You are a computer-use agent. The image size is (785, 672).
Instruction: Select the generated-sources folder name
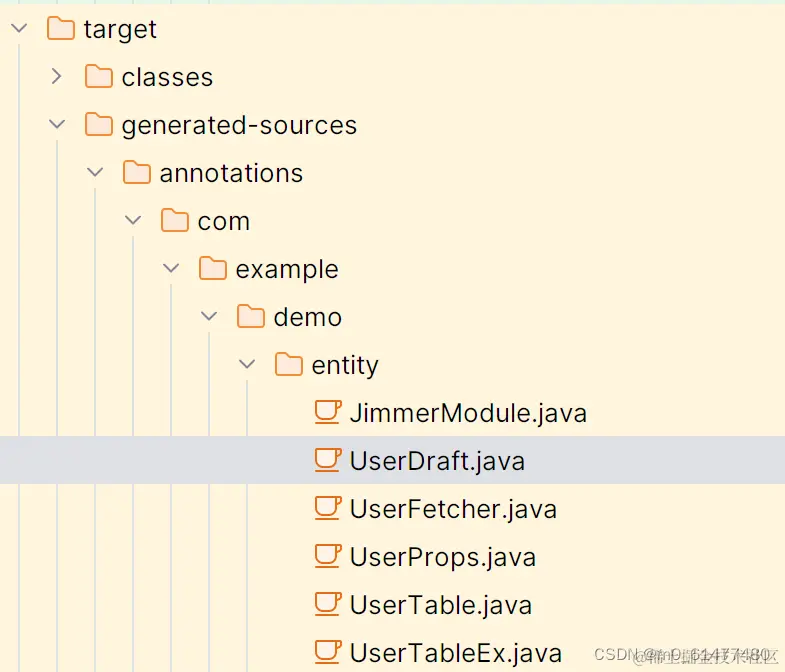click(239, 125)
